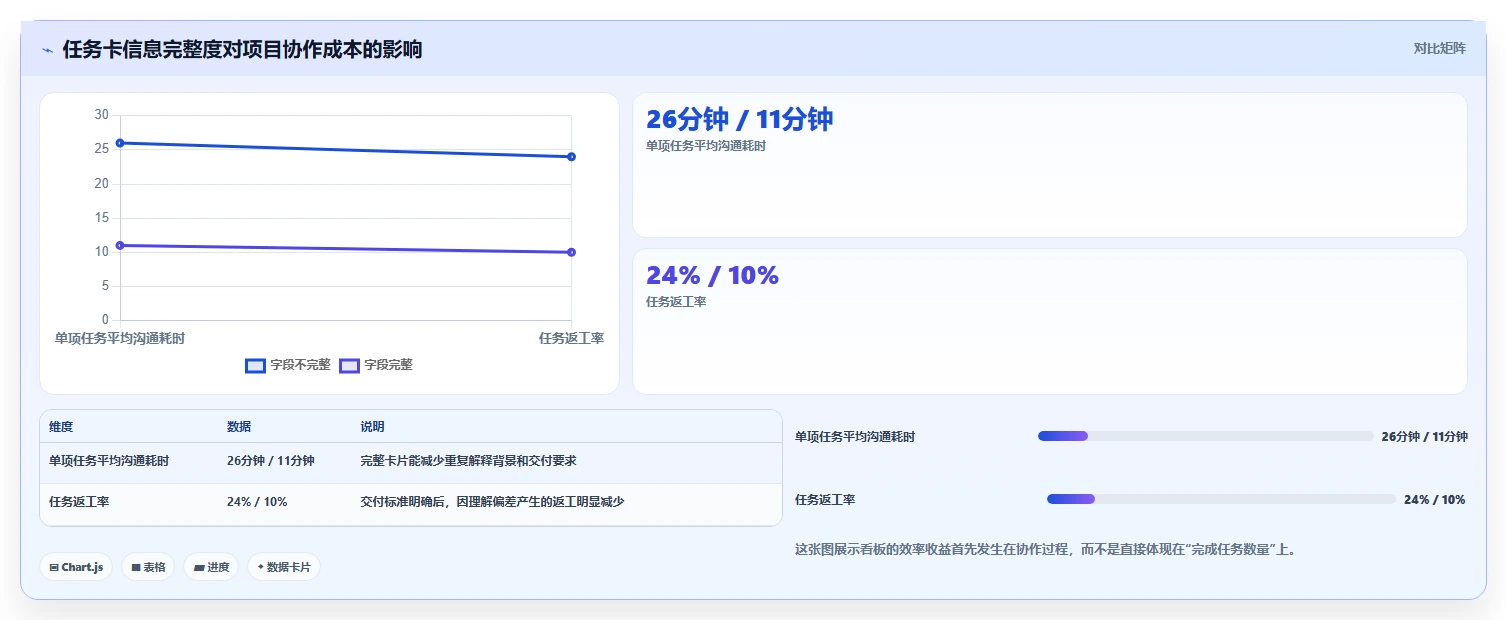Click the 说明 table column header
1507x620 pixels.
click(372, 427)
